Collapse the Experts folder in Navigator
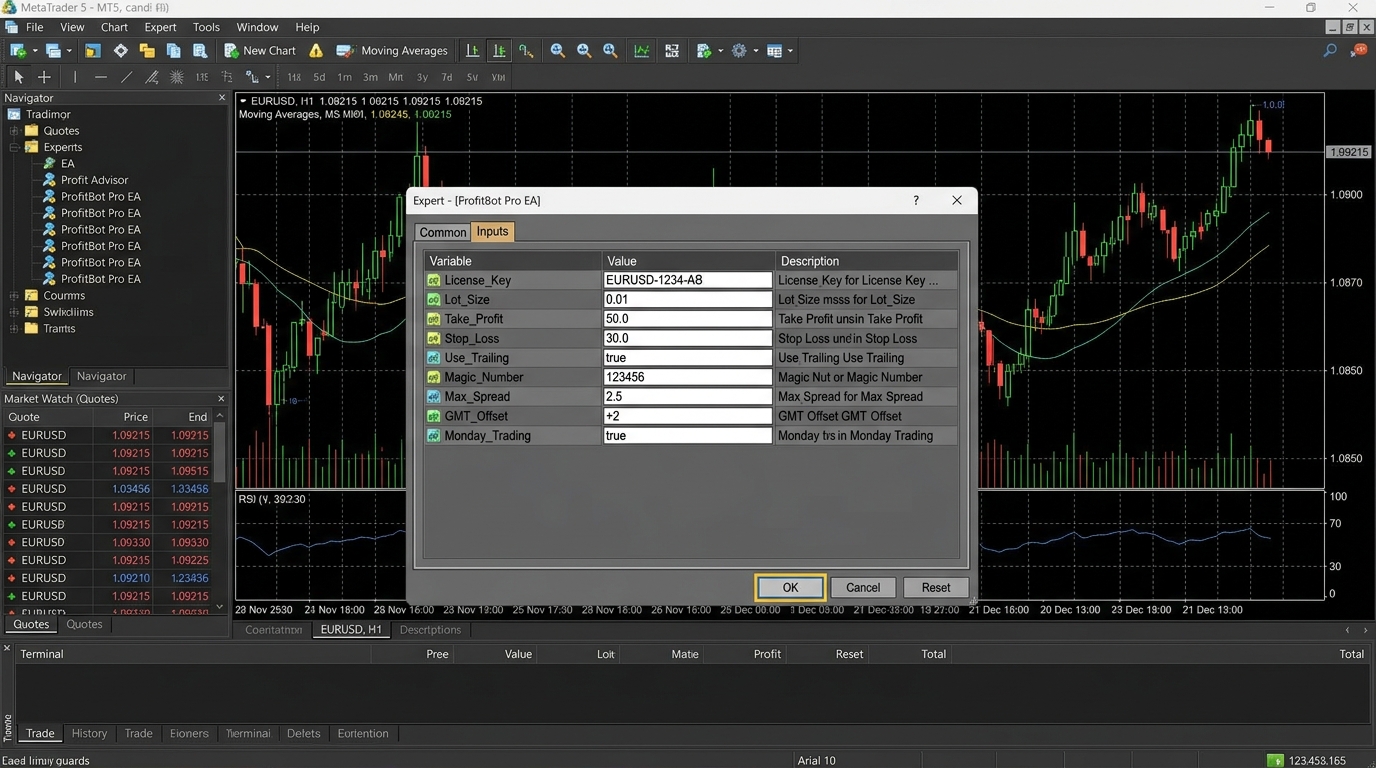Image resolution: width=1376 pixels, height=768 pixels. pyautogui.click(x=14, y=147)
